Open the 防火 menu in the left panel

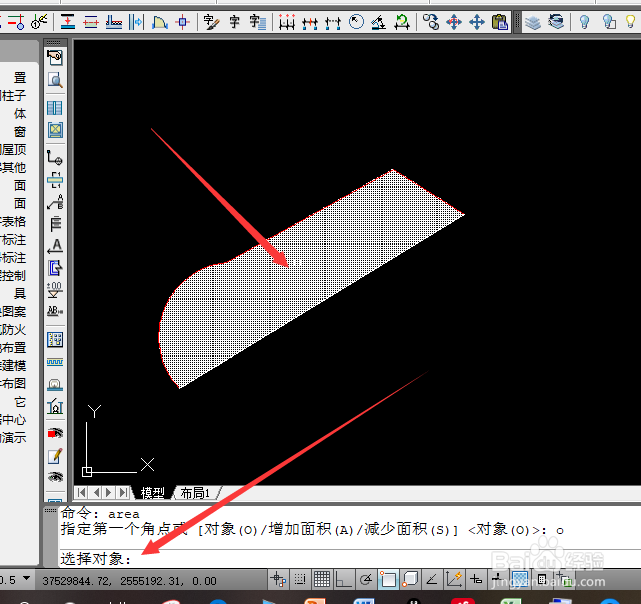pyautogui.click(x=13, y=329)
